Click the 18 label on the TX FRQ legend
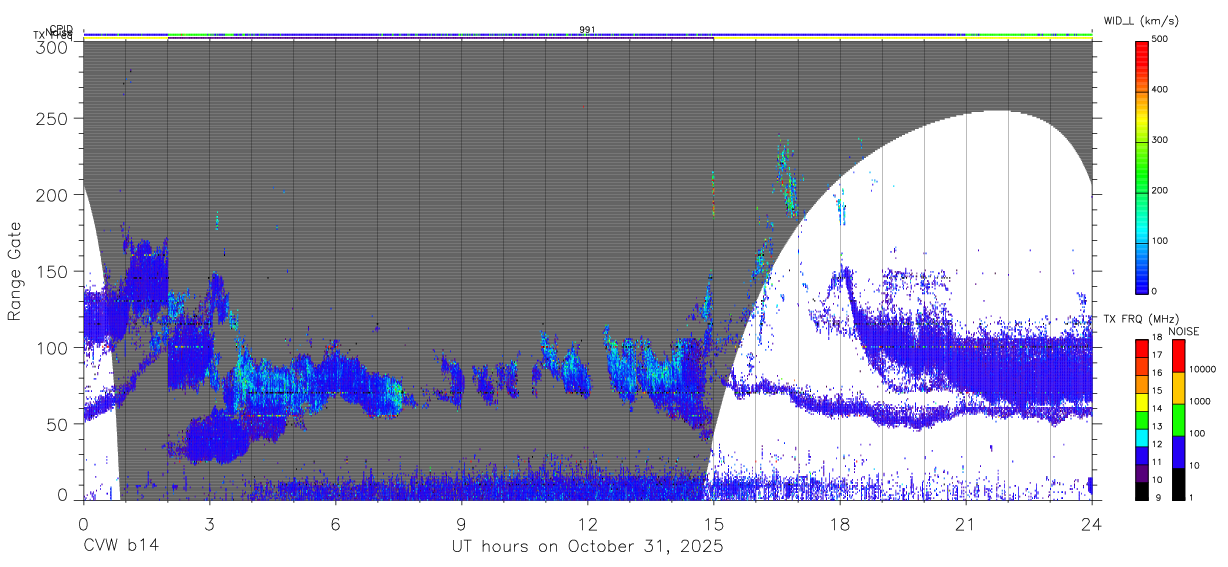Screen dimensions: 1228x567 [x=1158, y=337]
